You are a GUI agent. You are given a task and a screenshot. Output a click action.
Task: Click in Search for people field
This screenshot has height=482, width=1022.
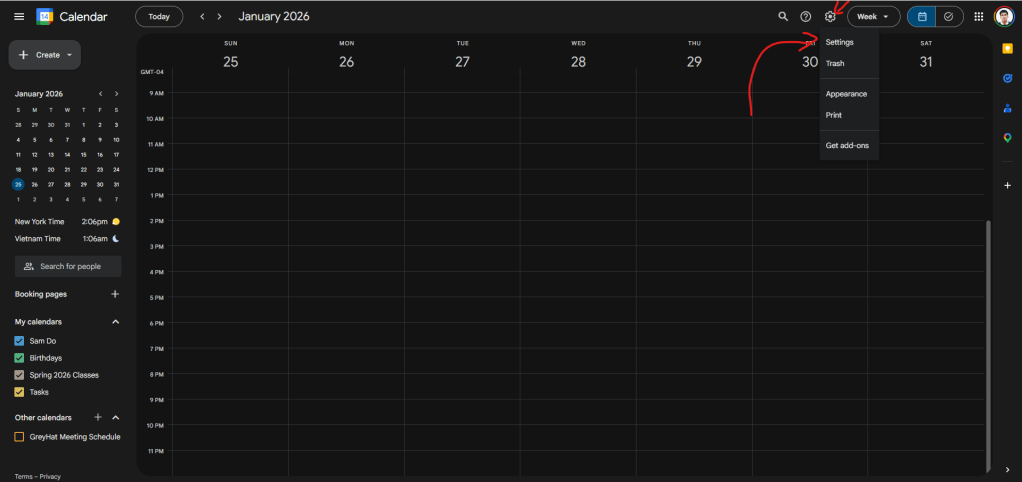pos(68,266)
